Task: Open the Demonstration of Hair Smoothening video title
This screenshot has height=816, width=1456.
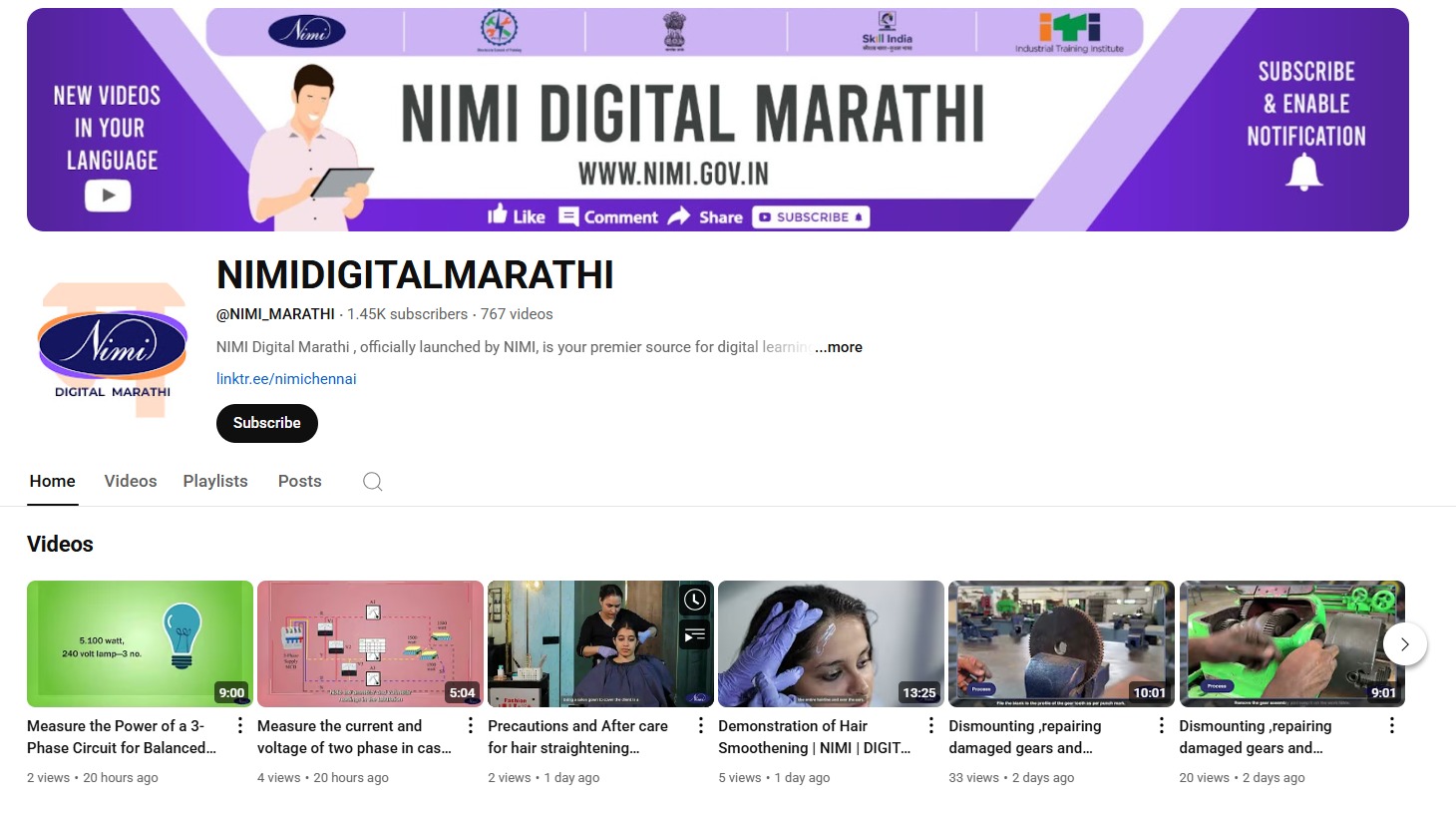Action: (813, 737)
